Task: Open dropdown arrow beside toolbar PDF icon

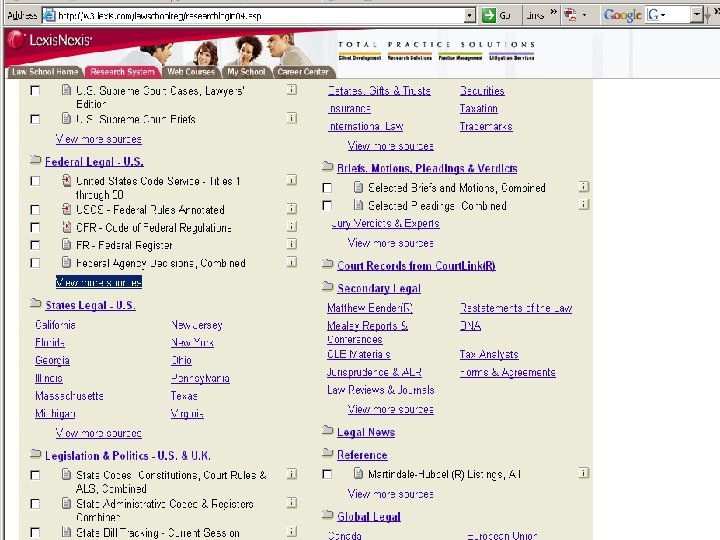Action: 584,15
